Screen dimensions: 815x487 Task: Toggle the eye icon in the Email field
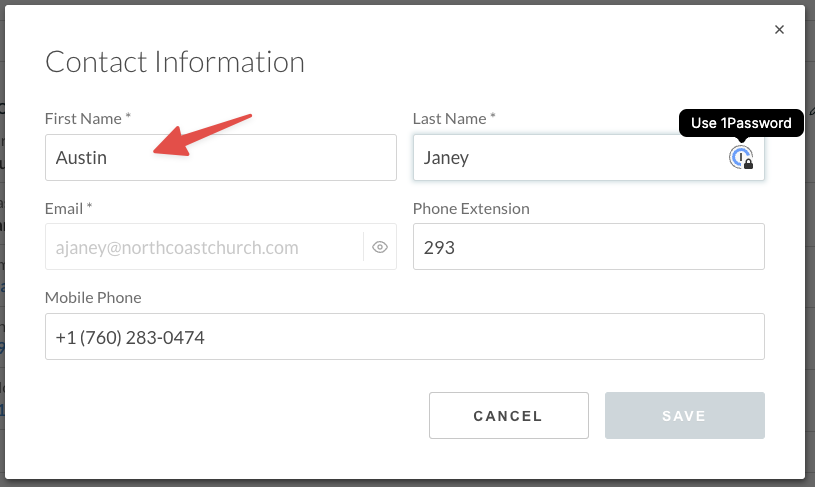coord(380,247)
